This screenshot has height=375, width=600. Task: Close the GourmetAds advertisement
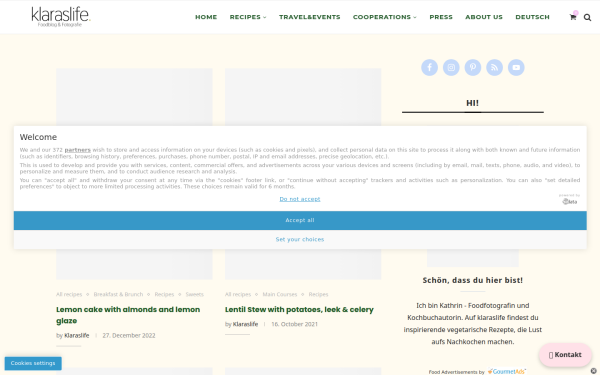point(593,370)
